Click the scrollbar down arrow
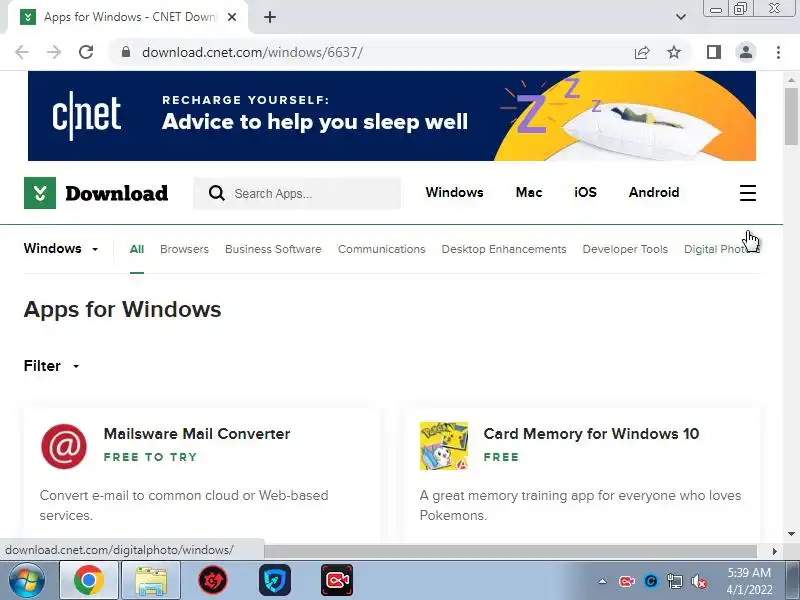The width and height of the screenshot is (800, 600). [791, 534]
